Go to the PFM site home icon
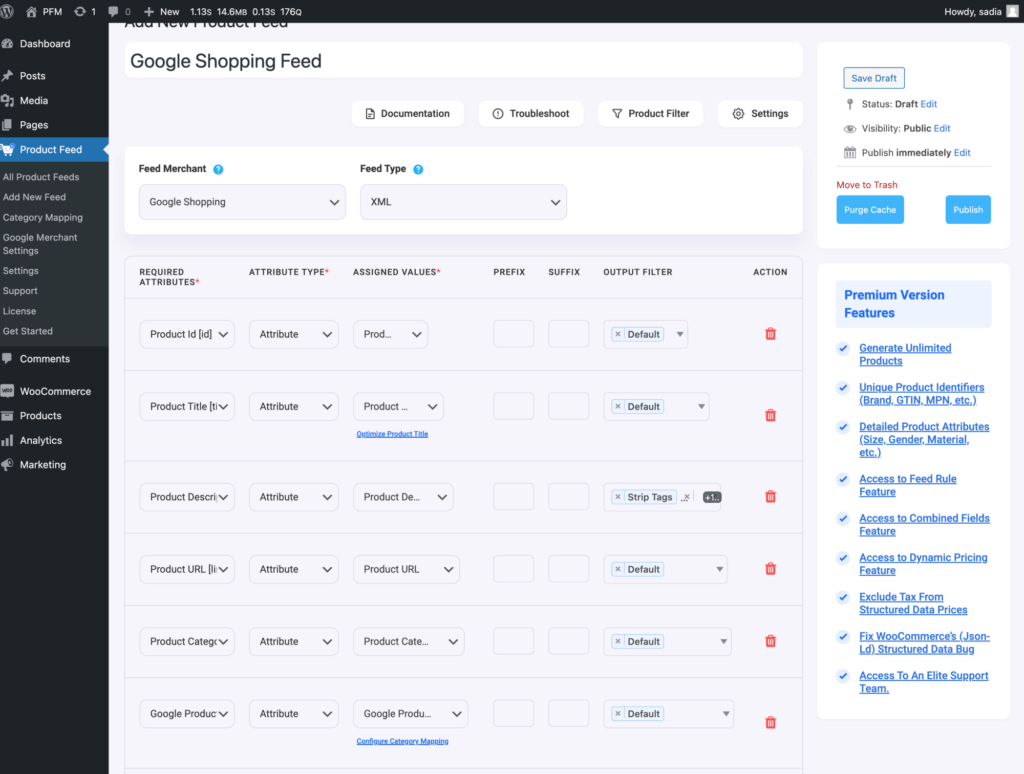The width and height of the screenshot is (1024, 774). pyautogui.click(x=31, y=12)
